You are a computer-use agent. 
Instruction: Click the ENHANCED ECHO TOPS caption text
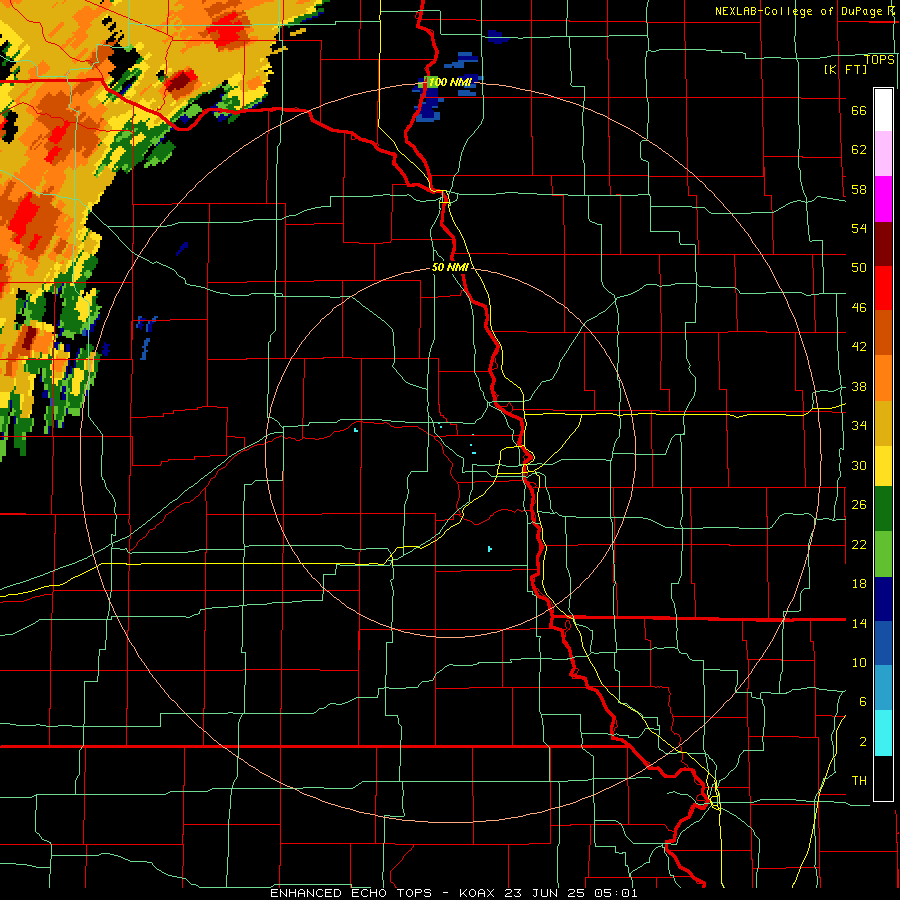[351, 893]
